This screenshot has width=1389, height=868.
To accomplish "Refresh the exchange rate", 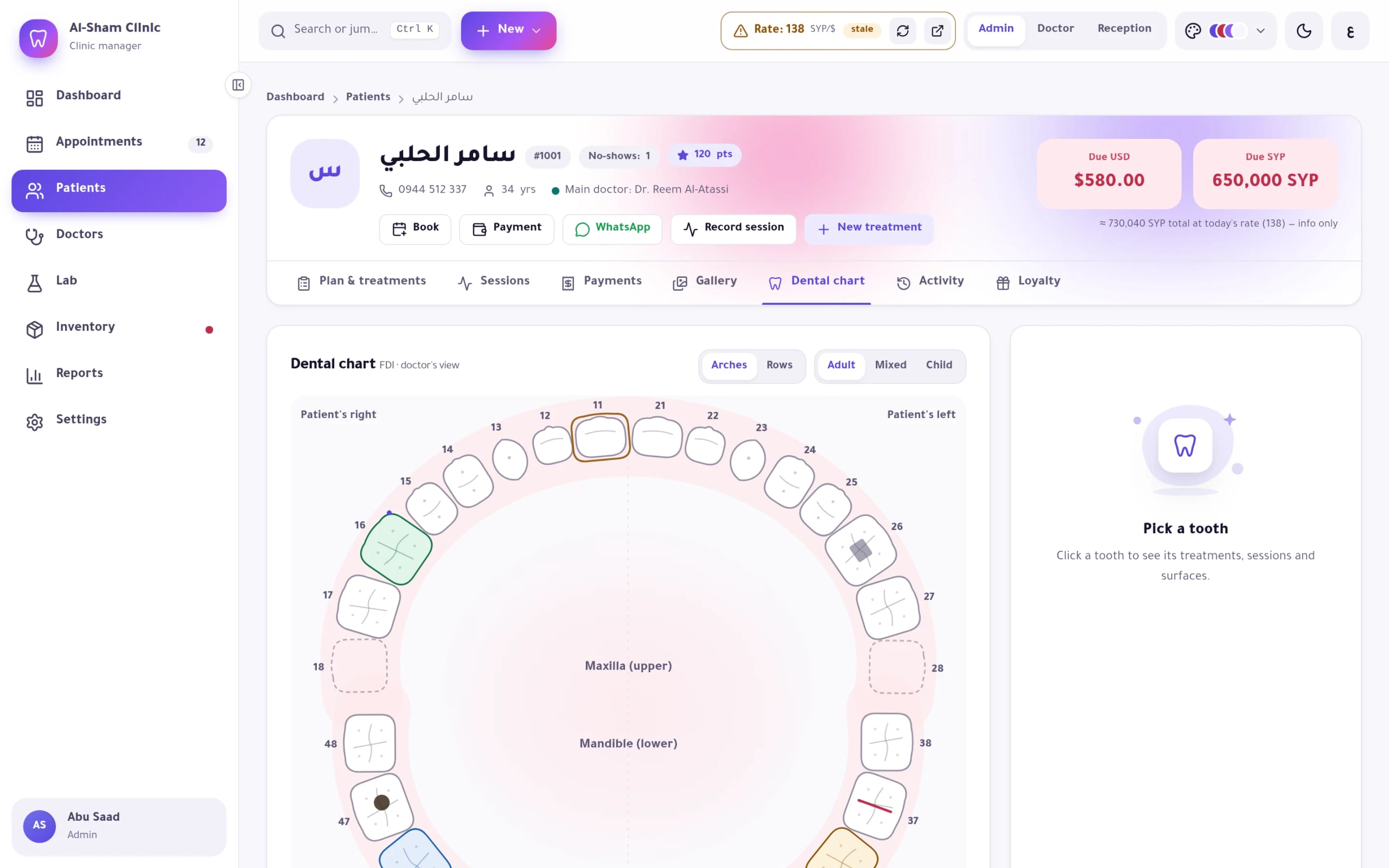I will tap(902, 30).
